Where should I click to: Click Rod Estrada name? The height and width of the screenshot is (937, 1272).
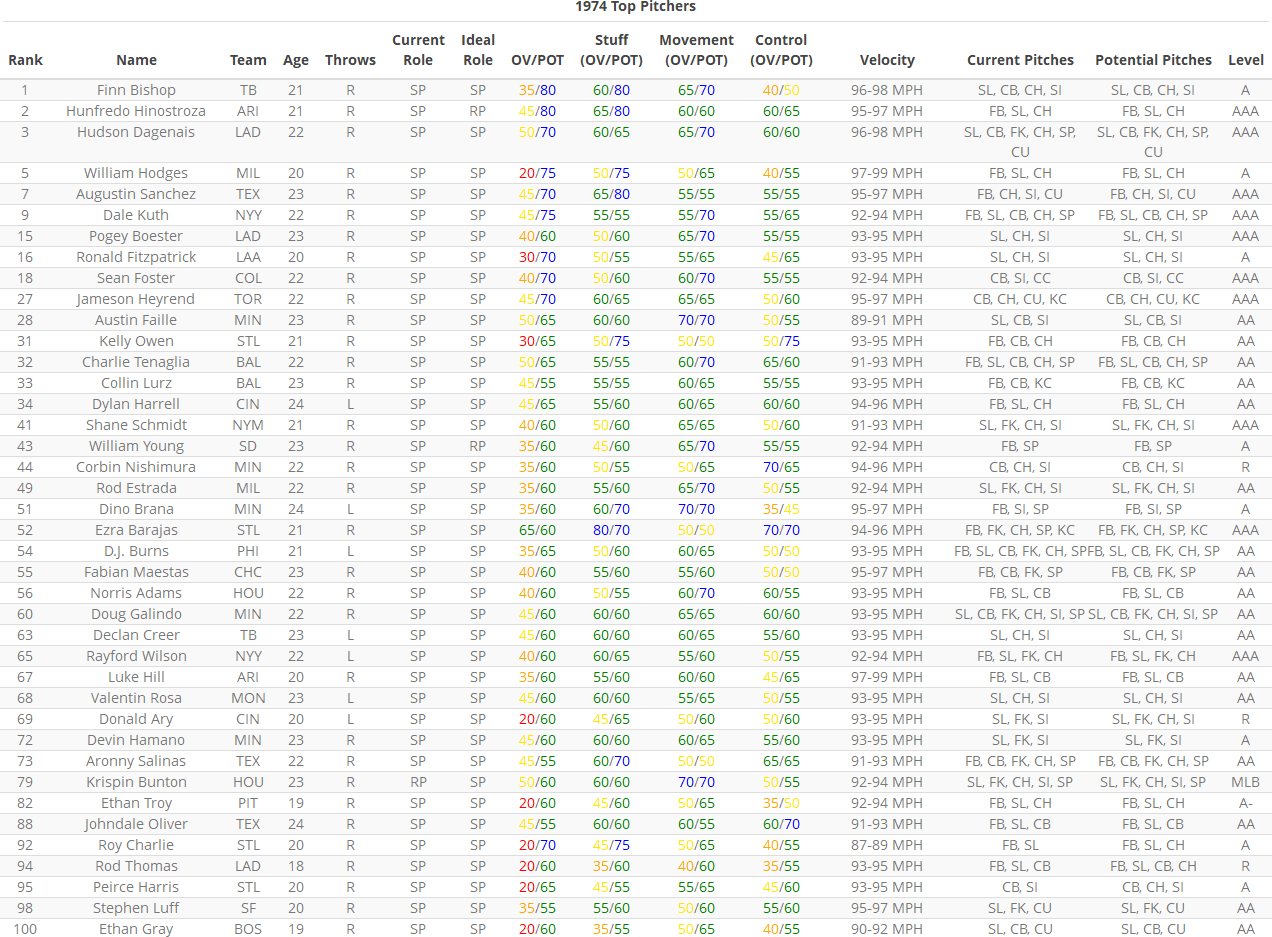click(136, 488)
